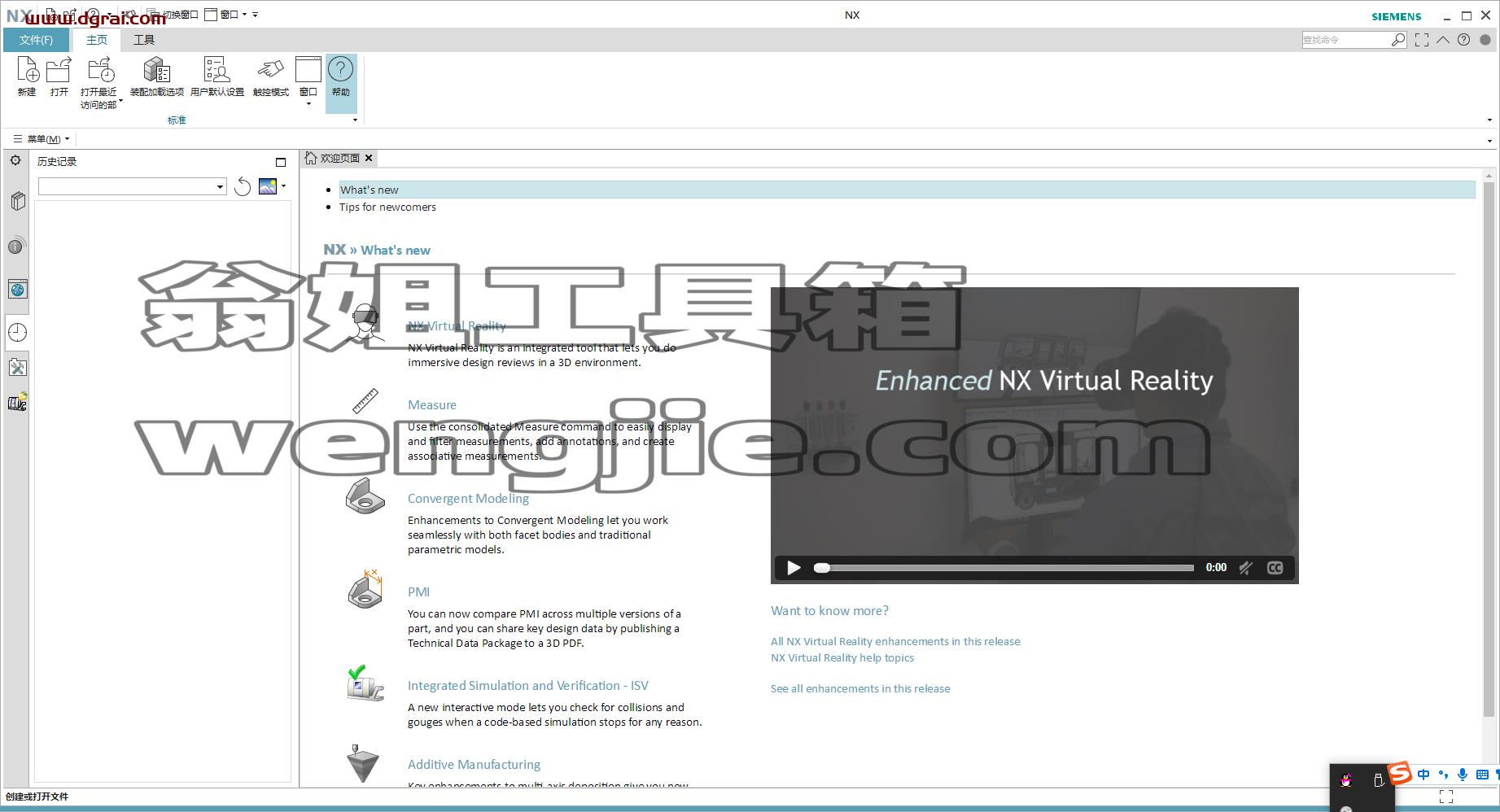Toggle closed captions on the video
This screenshot has width=1500, height=812.
coord(1275,568)
